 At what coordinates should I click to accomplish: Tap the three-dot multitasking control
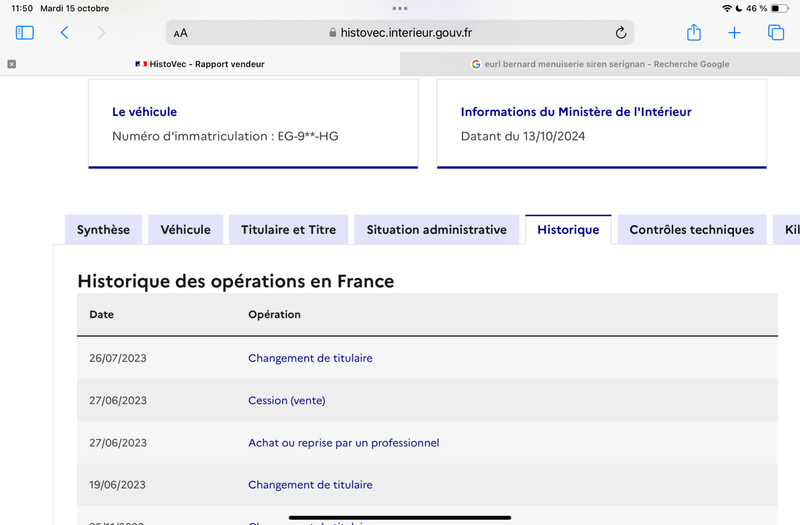(x=400, y=8)
